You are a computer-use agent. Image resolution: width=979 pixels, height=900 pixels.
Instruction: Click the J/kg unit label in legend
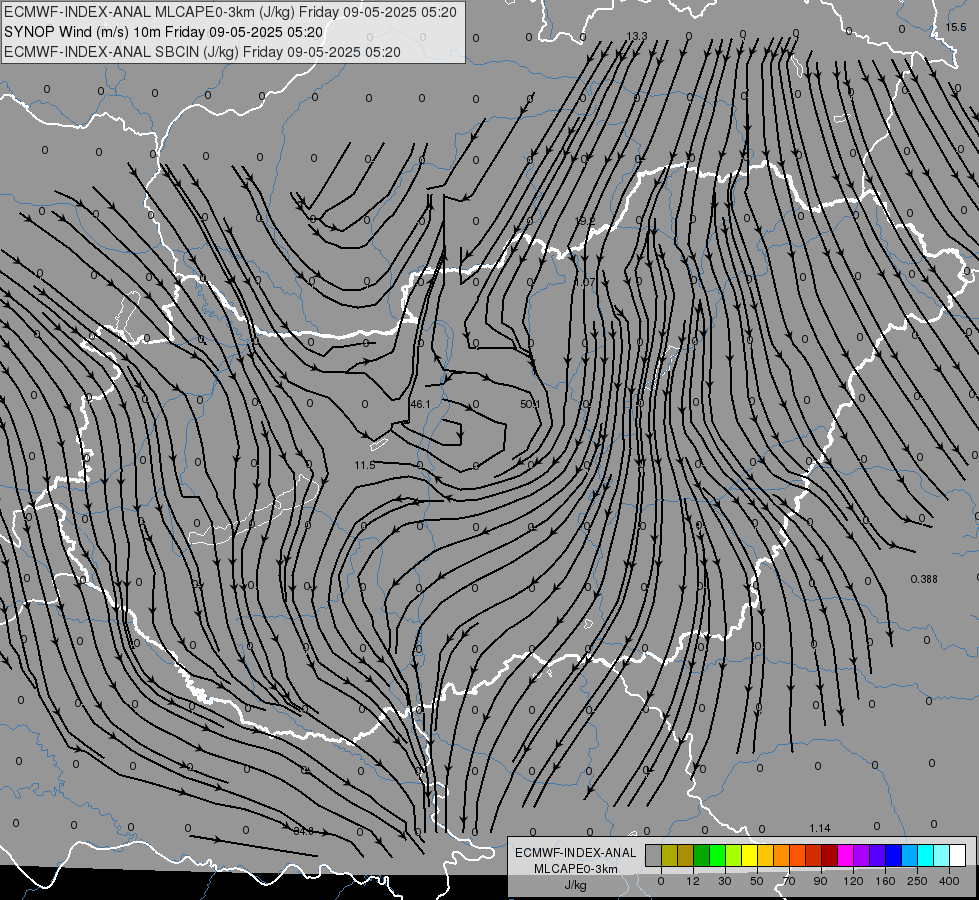(x=576, y=885)
